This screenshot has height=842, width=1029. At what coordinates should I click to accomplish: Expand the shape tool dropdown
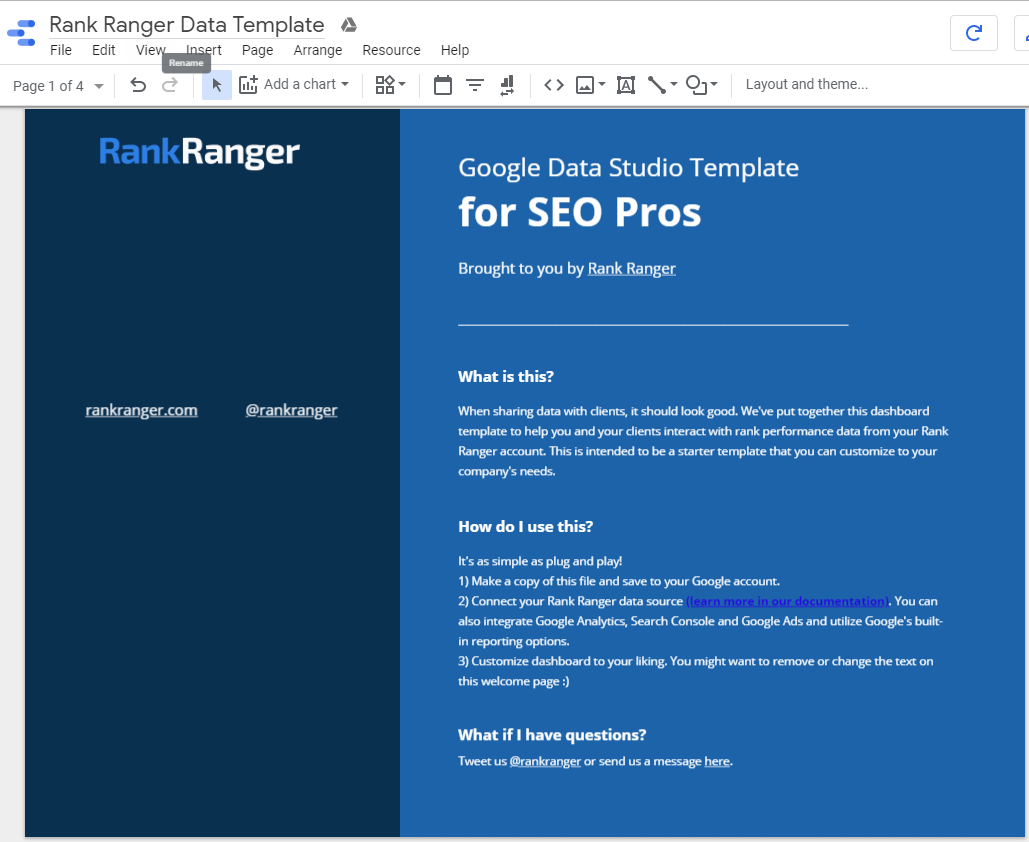coord(702,85)
